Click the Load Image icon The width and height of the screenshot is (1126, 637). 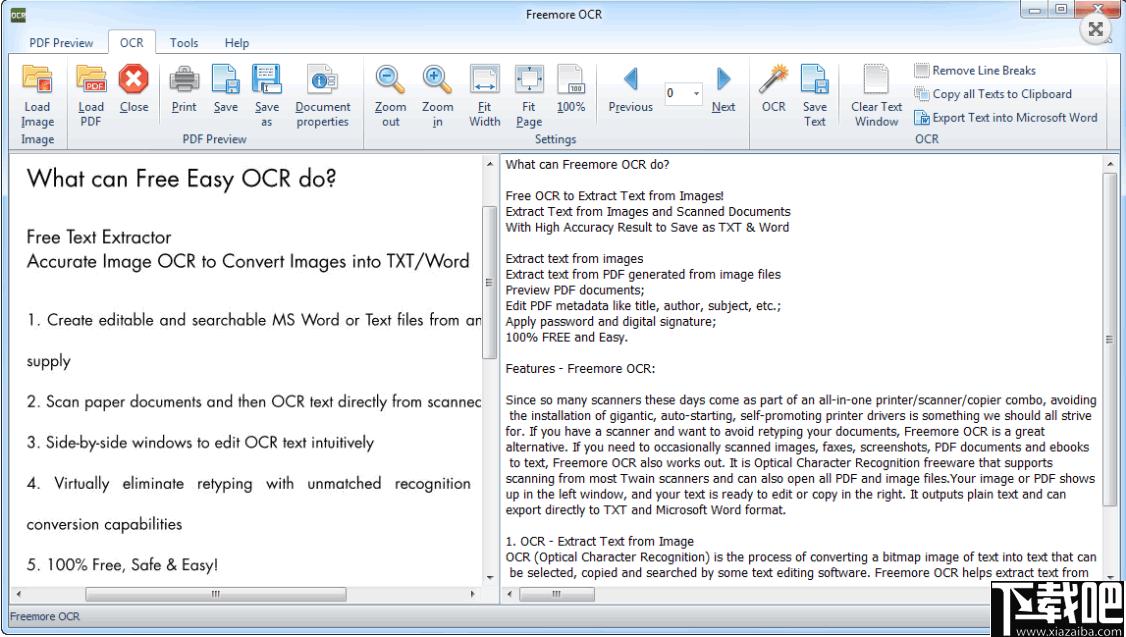click(37, 80)
